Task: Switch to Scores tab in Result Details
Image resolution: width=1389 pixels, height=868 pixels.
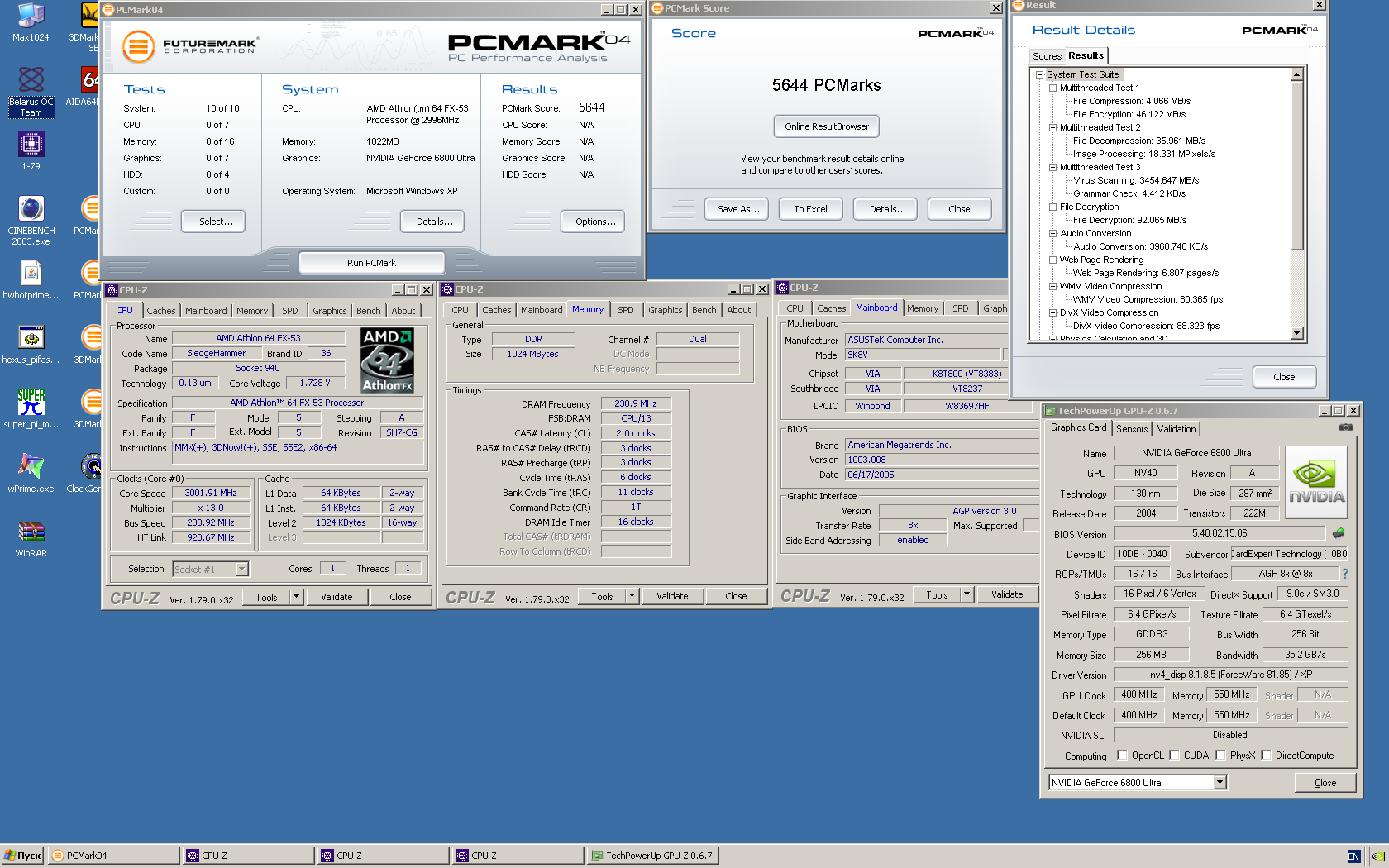Action: click(1047, 56)
